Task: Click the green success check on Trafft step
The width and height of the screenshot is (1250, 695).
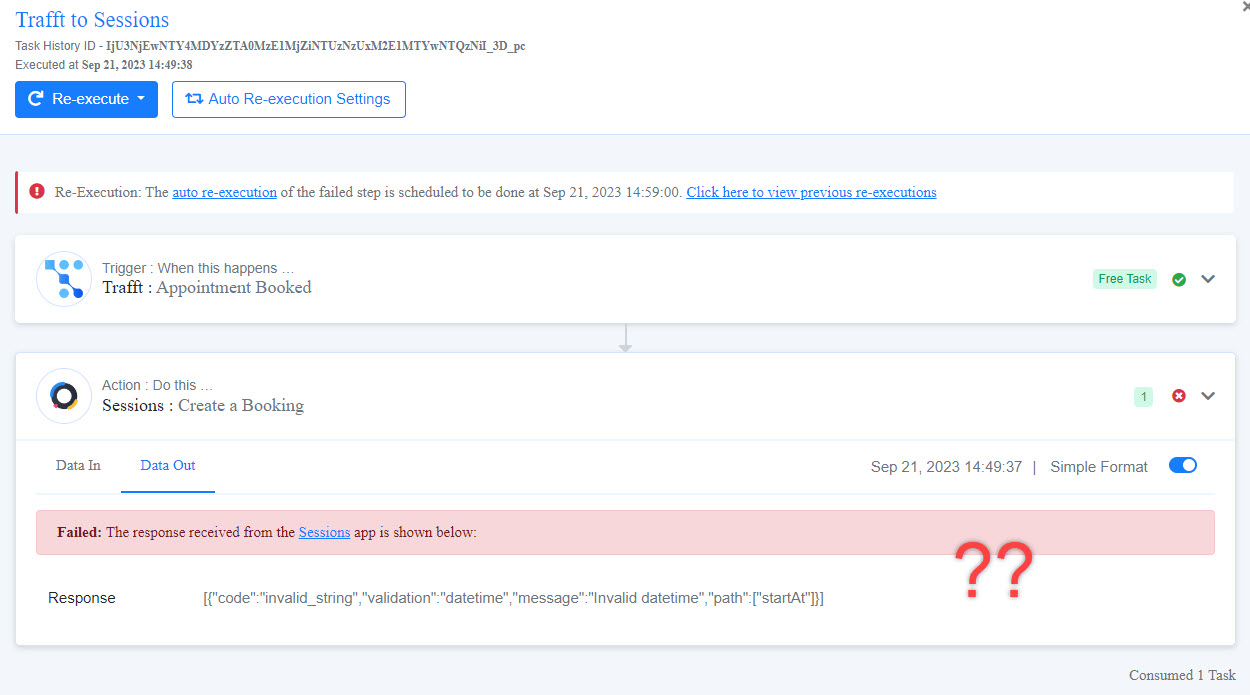Action: coord(1179,279)
